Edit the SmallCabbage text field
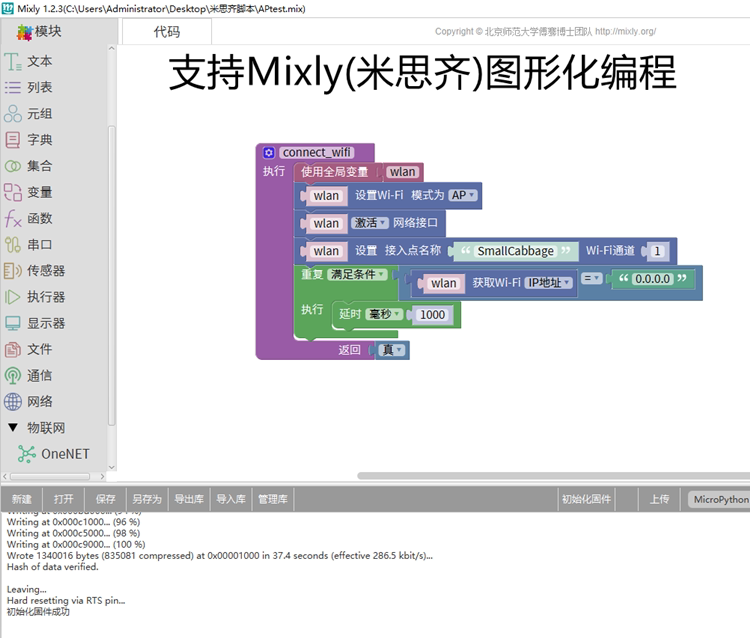Image resolution: width=750 pixels, height=638 pixels. point(515,251)
